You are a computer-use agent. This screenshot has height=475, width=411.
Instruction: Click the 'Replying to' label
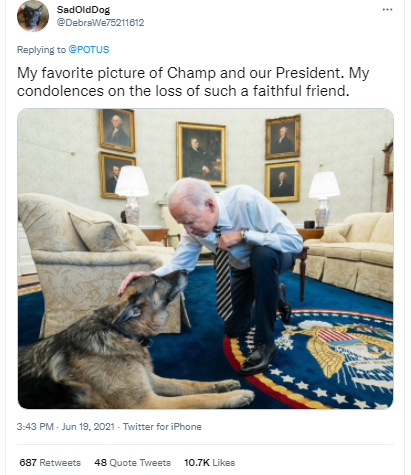pos(41,50)
